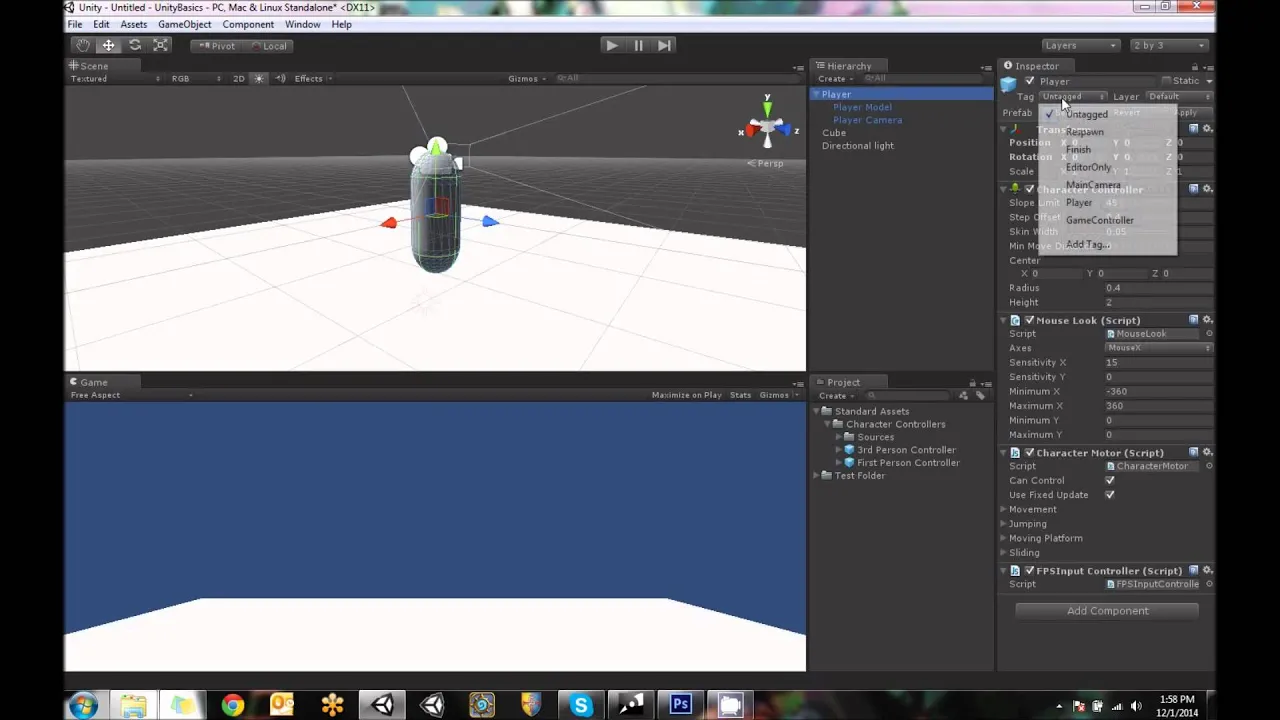Choose Player tag from tag menu
1280x720 pixels.
[x=1107, y=202]
